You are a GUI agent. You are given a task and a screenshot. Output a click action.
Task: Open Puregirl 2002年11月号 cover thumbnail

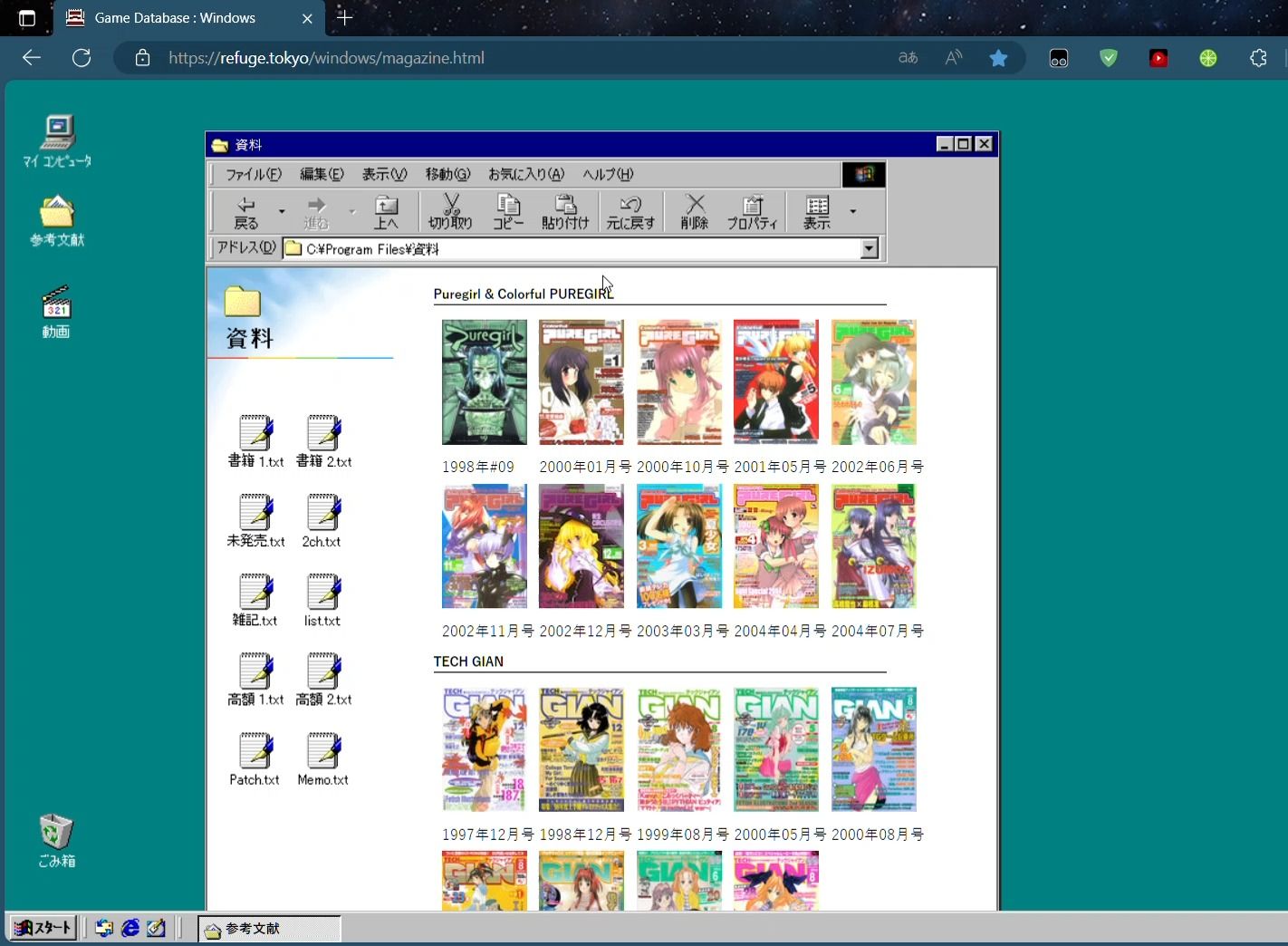coord(485,545)
